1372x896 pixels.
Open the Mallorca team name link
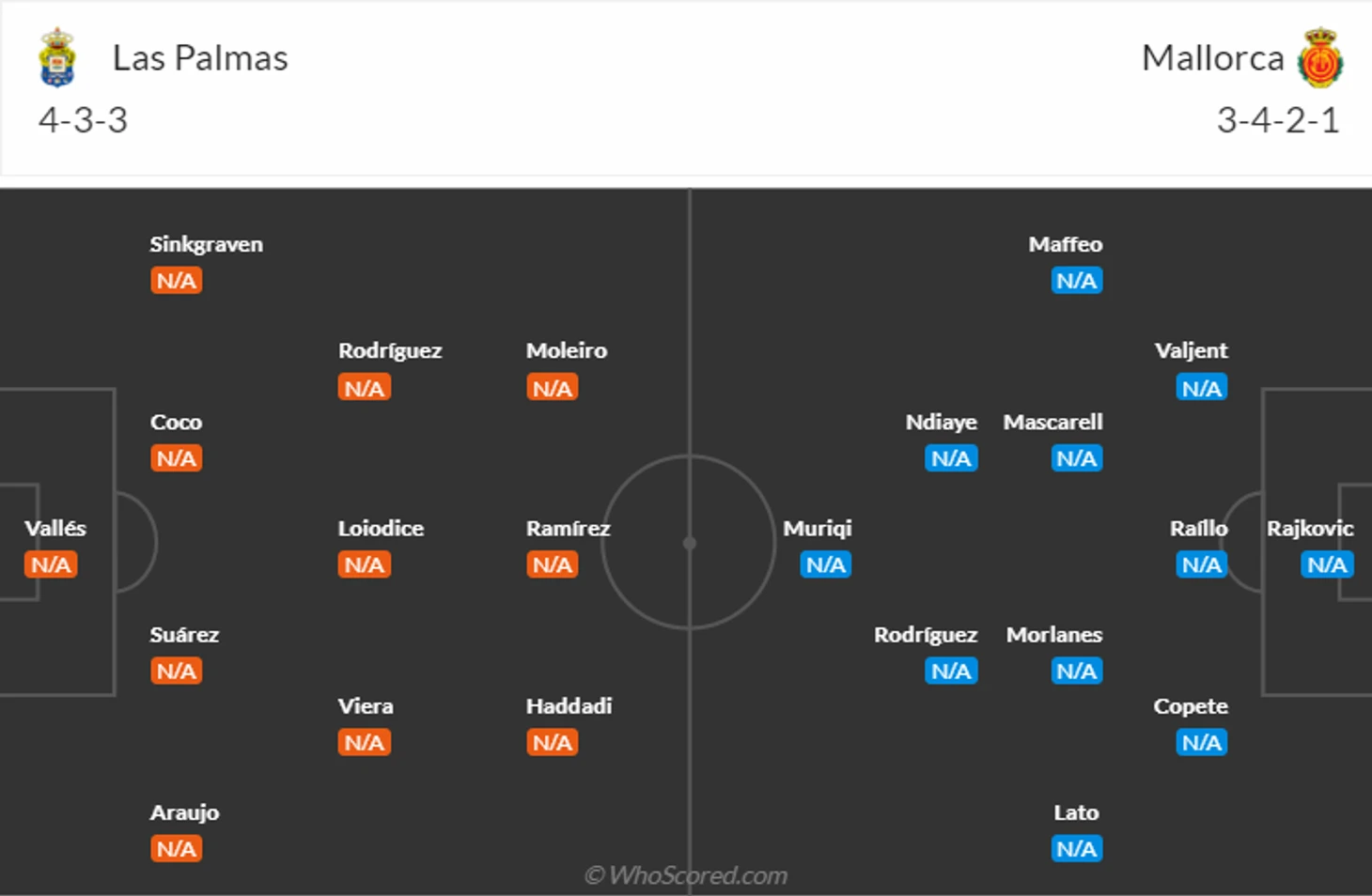tap(1212, 58)
